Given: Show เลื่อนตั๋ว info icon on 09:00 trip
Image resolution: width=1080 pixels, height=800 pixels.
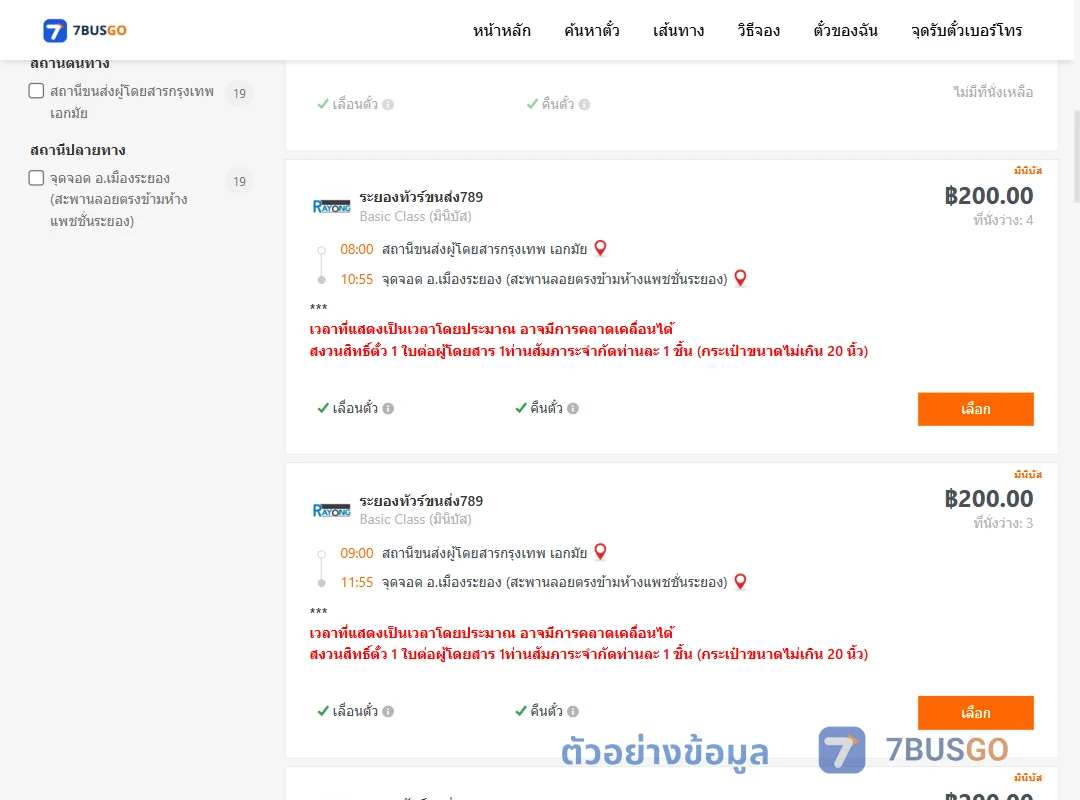Looking at the screenshot, I should 388,711.
